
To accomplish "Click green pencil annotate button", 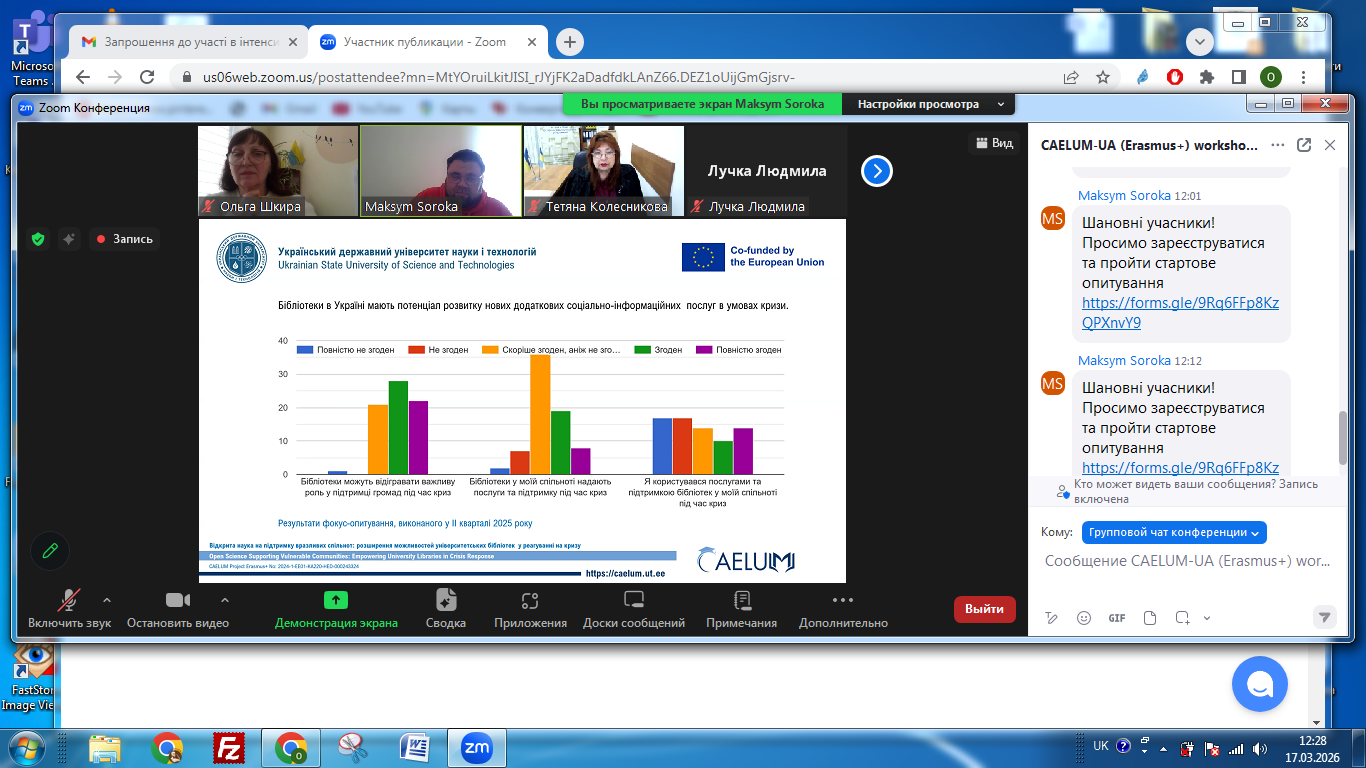I will click(50, 550).
